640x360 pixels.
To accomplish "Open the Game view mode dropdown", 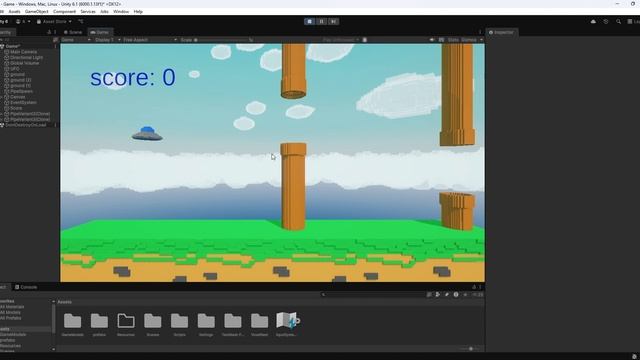I will [x=76, y=40].
